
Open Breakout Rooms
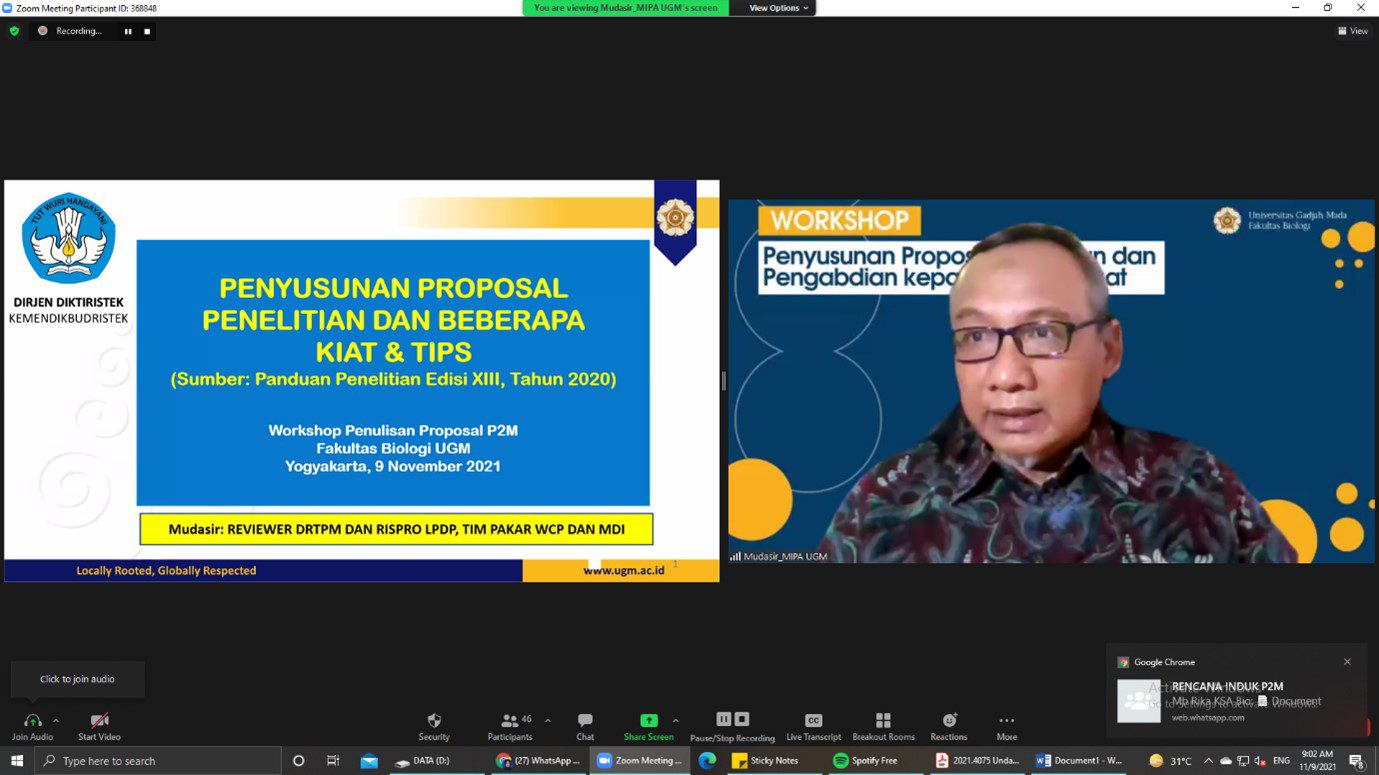(x=883, y=727)
